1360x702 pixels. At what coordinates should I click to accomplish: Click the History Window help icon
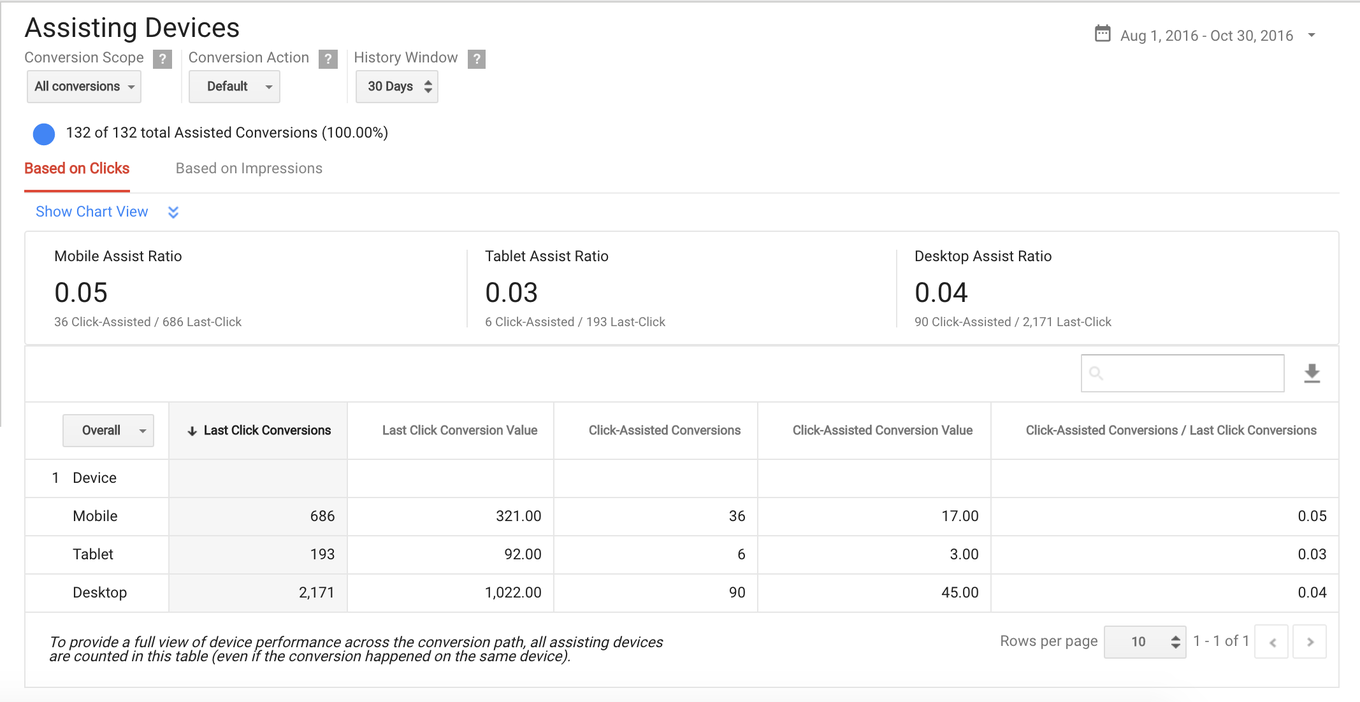[x=476, y=58]
